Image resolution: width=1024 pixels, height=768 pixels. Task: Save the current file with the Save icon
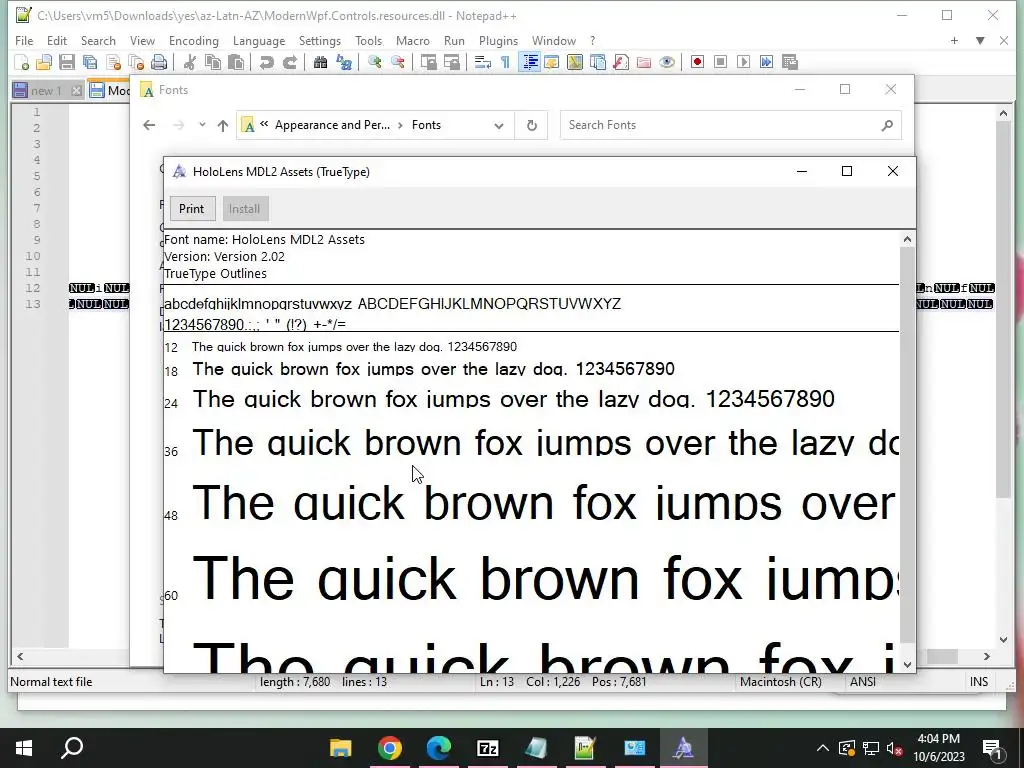(x=67, y=62)
